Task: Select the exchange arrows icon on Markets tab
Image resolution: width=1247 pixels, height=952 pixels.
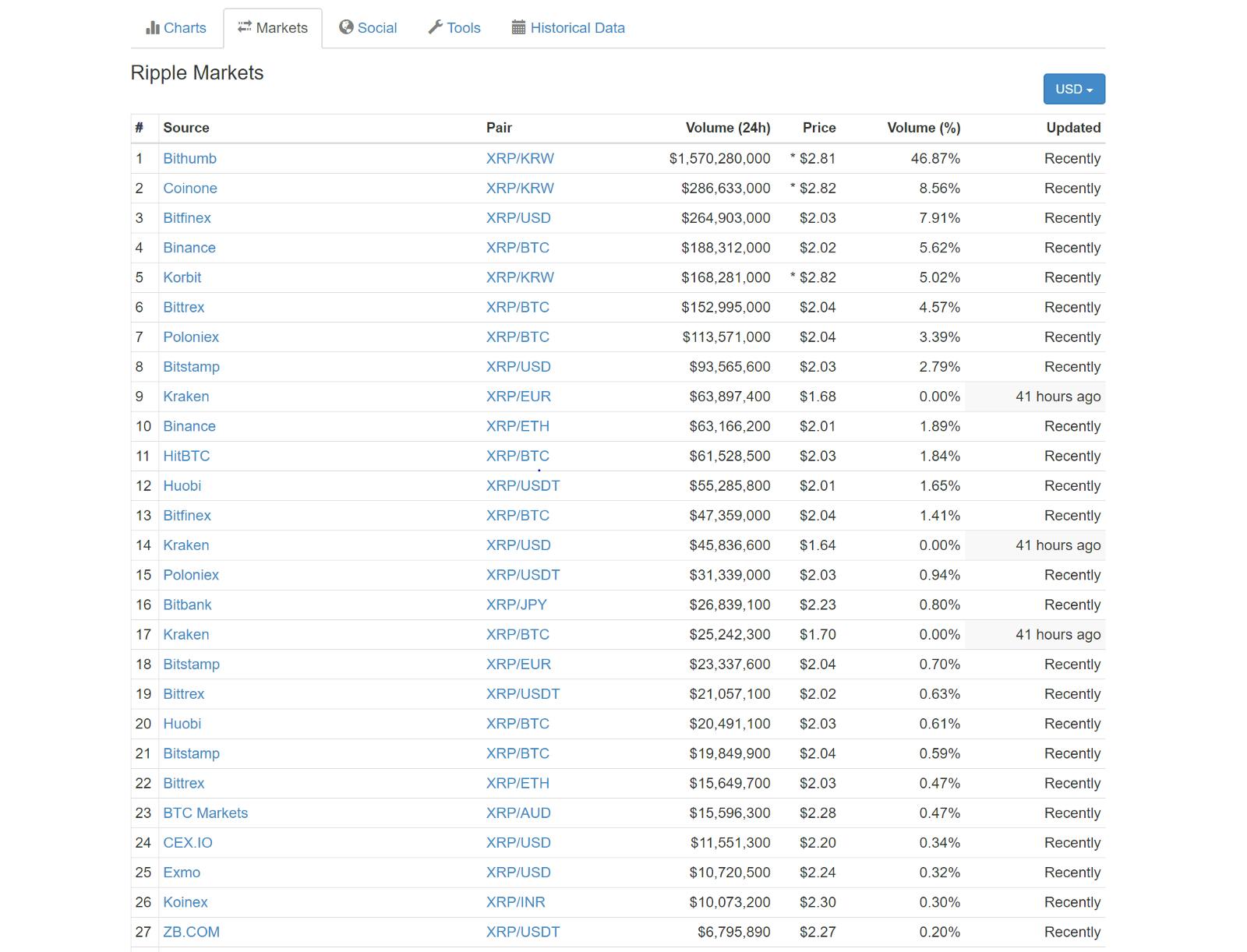Action: pyautogui.click(x=244, y=27)
